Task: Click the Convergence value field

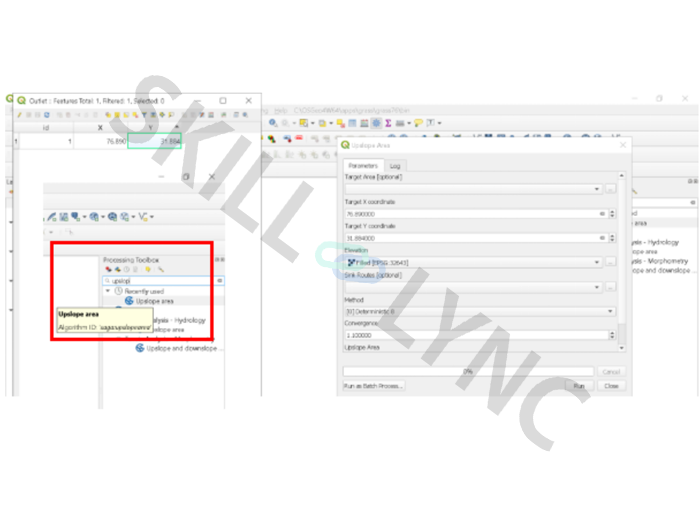Action: pyautogui.click(x=476, y=335)
